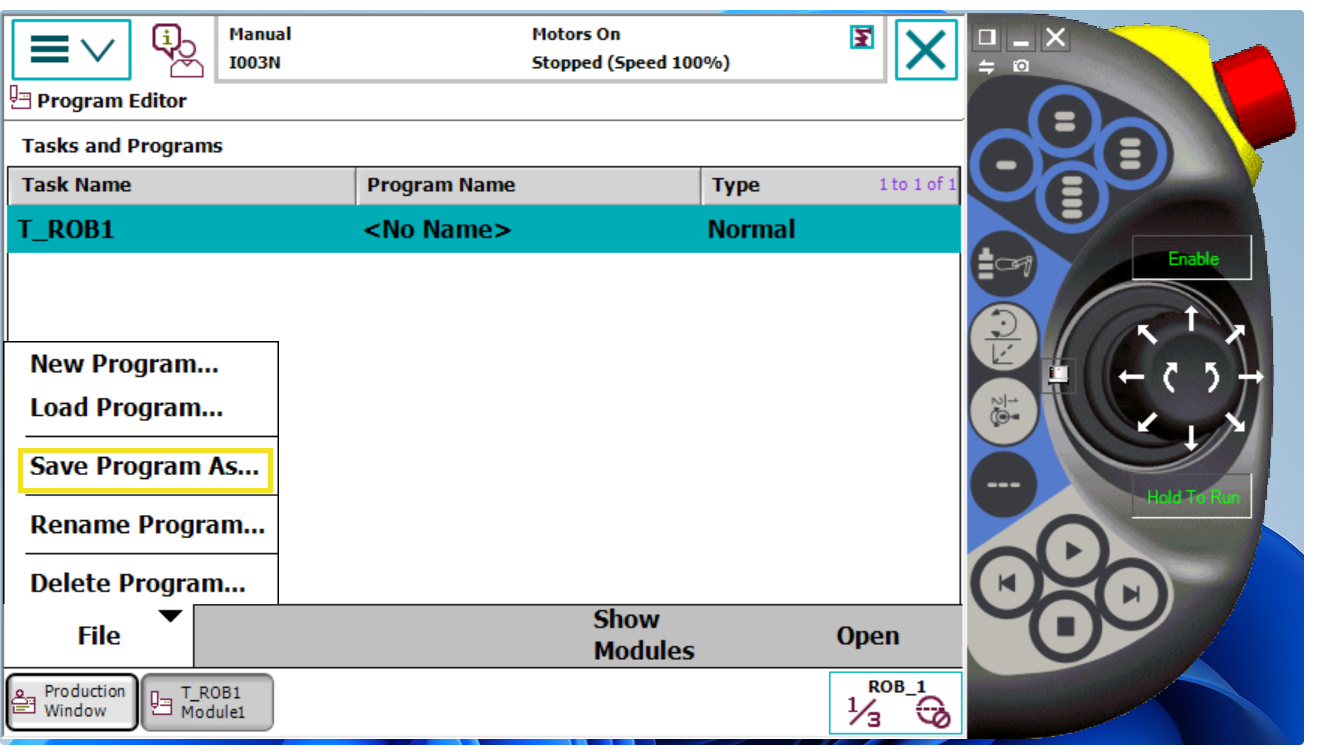Toggle the Hold To Run button
Image resolution: width=1324 pixels, height=755 pixels.
[1192, 497]
